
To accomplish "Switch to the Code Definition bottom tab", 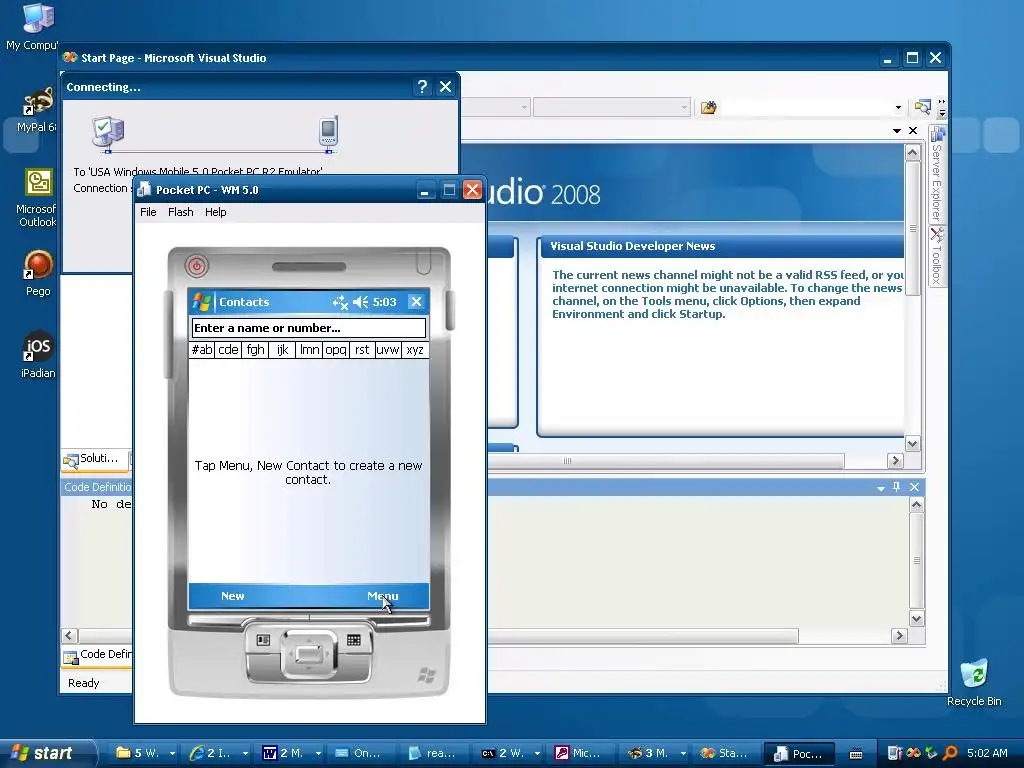I will point(98,655).
